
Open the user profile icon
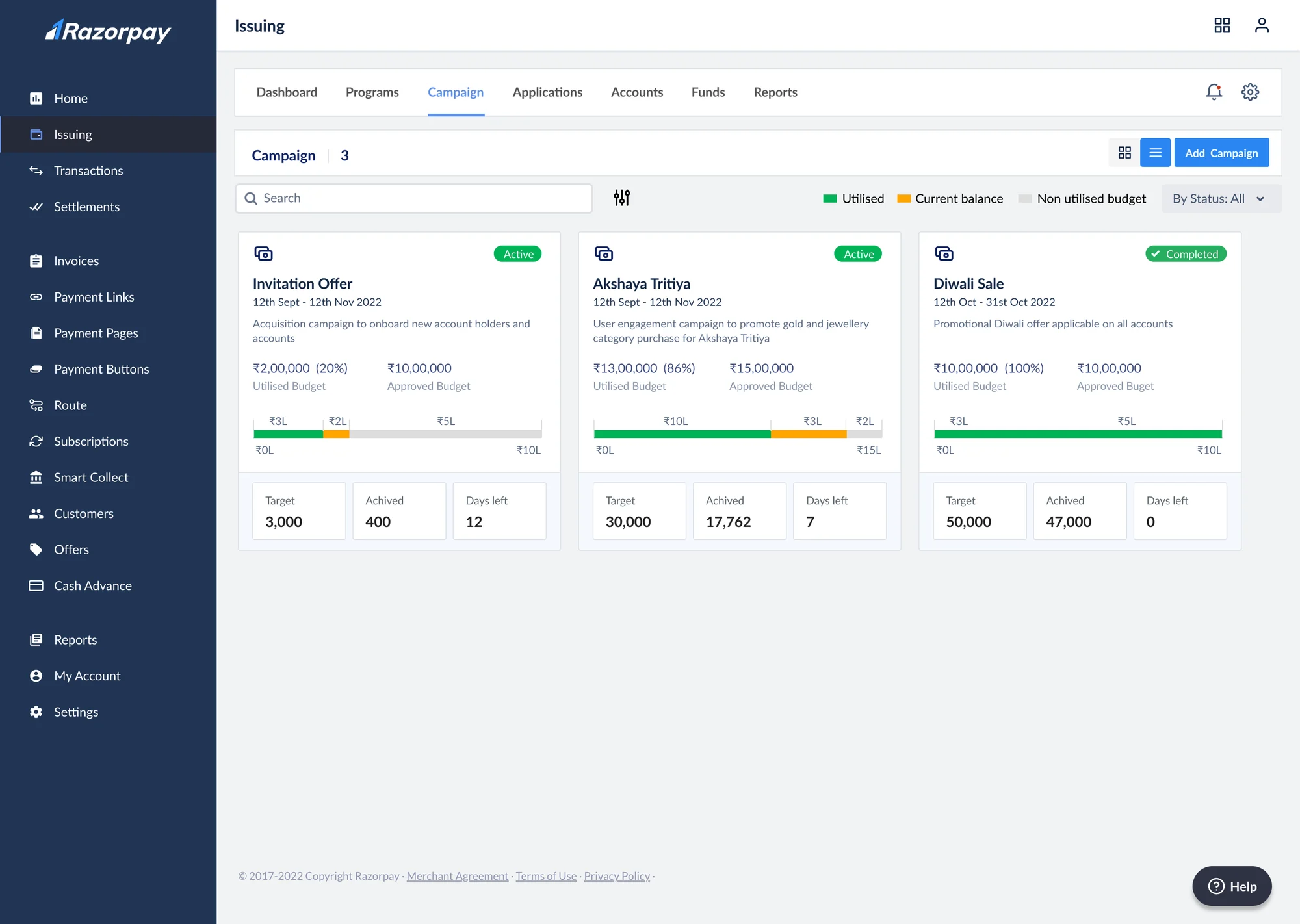coord(1262,25)
